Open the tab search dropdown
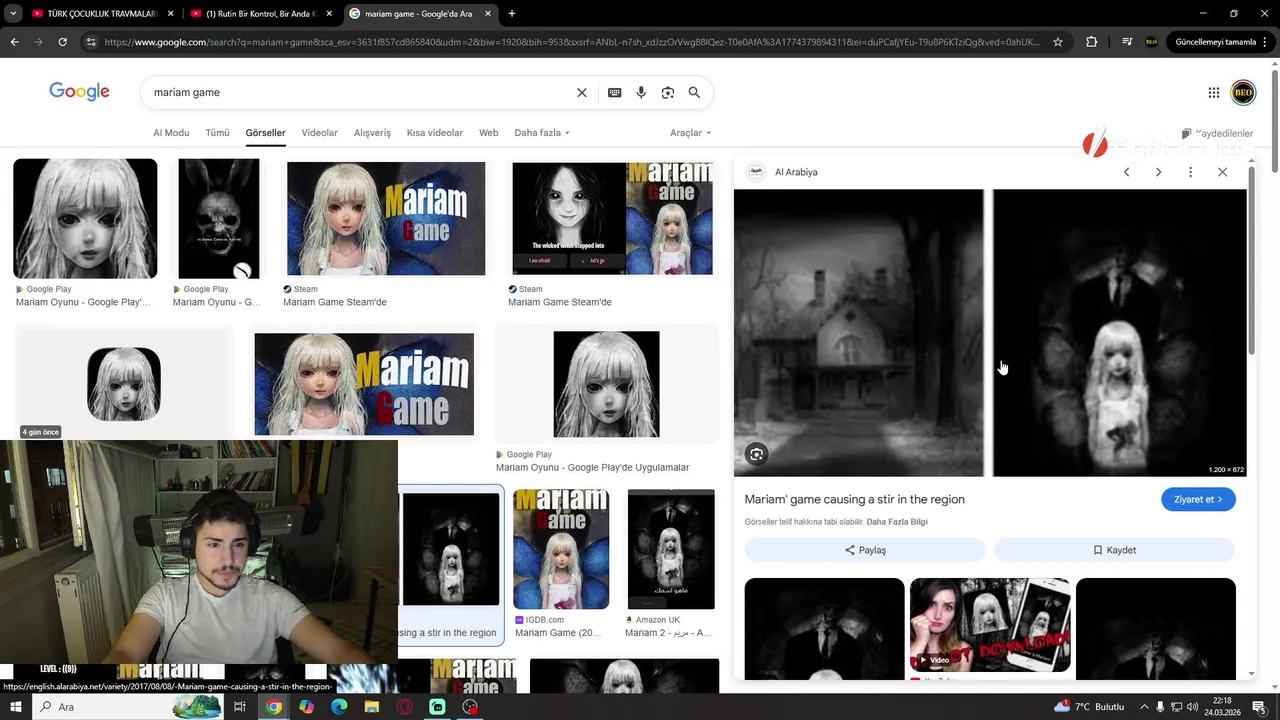Screen dimensions: 1280x720 click(13, 14)
